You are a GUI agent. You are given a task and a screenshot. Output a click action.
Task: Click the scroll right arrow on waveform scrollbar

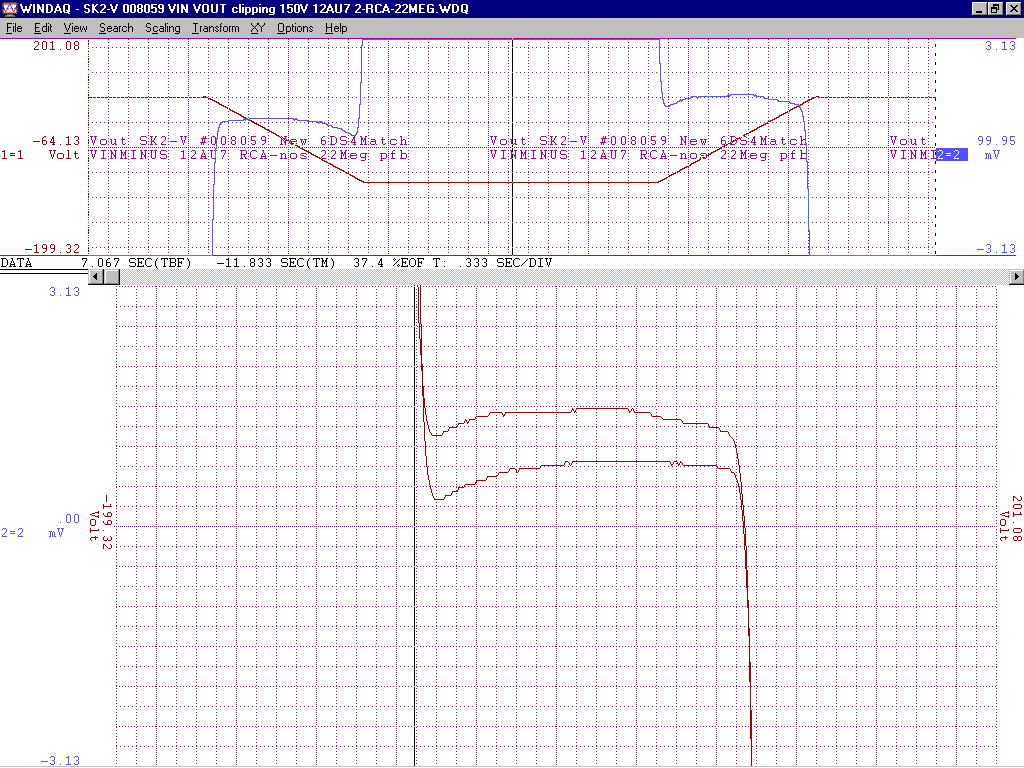tap(1017, 277)
